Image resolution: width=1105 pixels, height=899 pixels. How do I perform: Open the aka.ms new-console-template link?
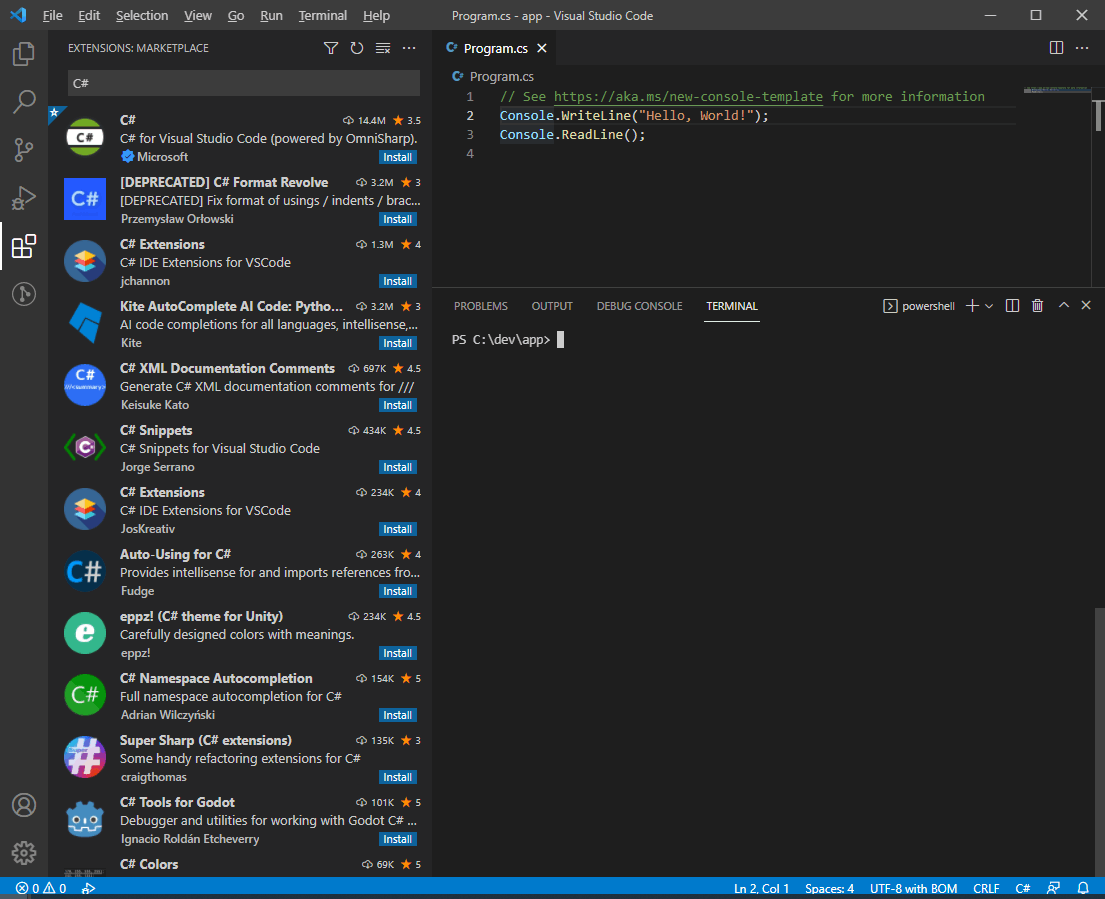(688, 97)
